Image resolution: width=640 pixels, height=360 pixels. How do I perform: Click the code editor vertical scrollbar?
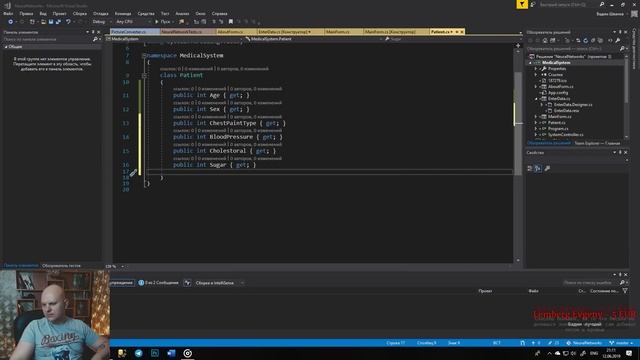click(518, 155)
